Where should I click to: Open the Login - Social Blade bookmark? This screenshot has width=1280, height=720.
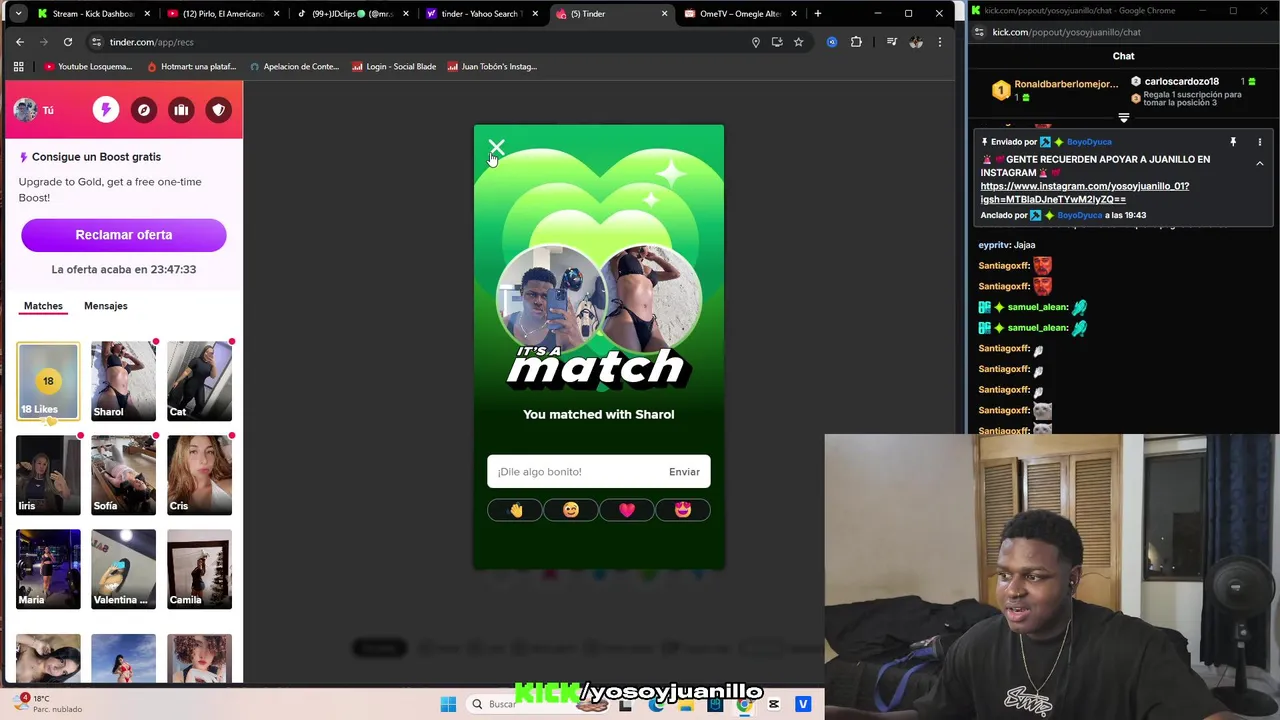(x=394, y=67)
